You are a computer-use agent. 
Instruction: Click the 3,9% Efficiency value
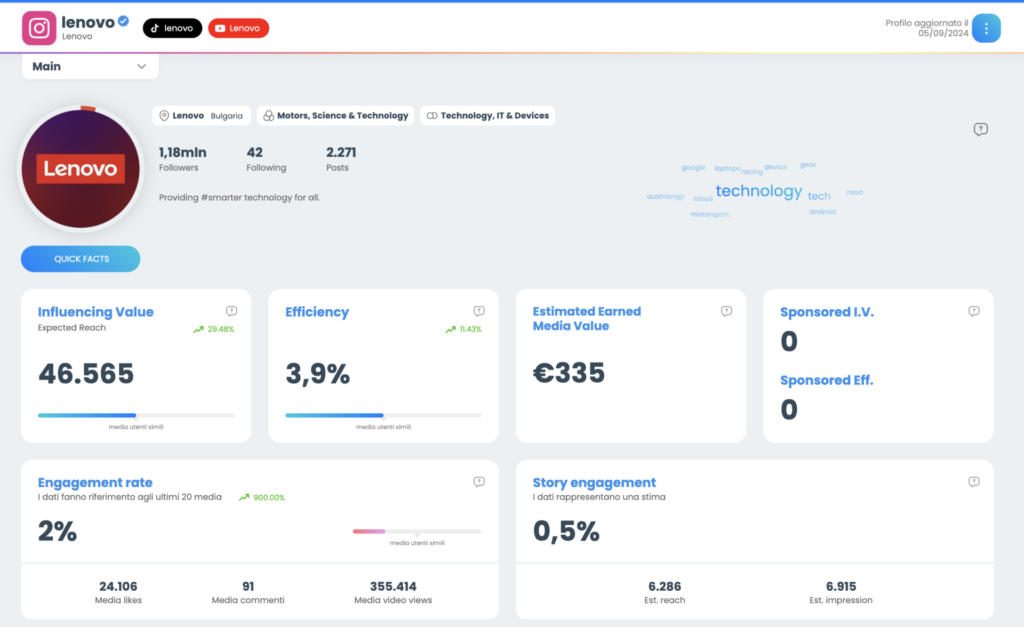click(317, 374)
